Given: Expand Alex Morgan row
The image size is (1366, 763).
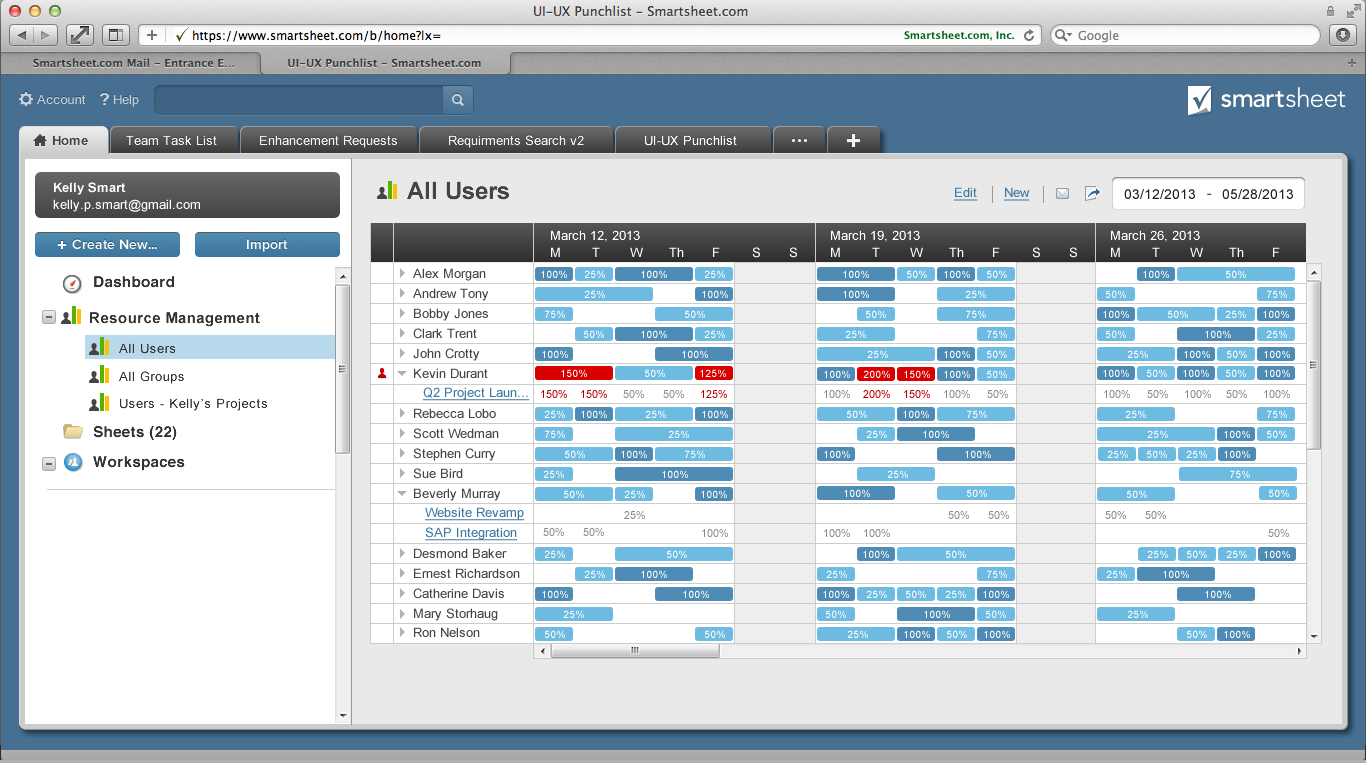Looking at the screenshot, I should [x=402, y=273].
